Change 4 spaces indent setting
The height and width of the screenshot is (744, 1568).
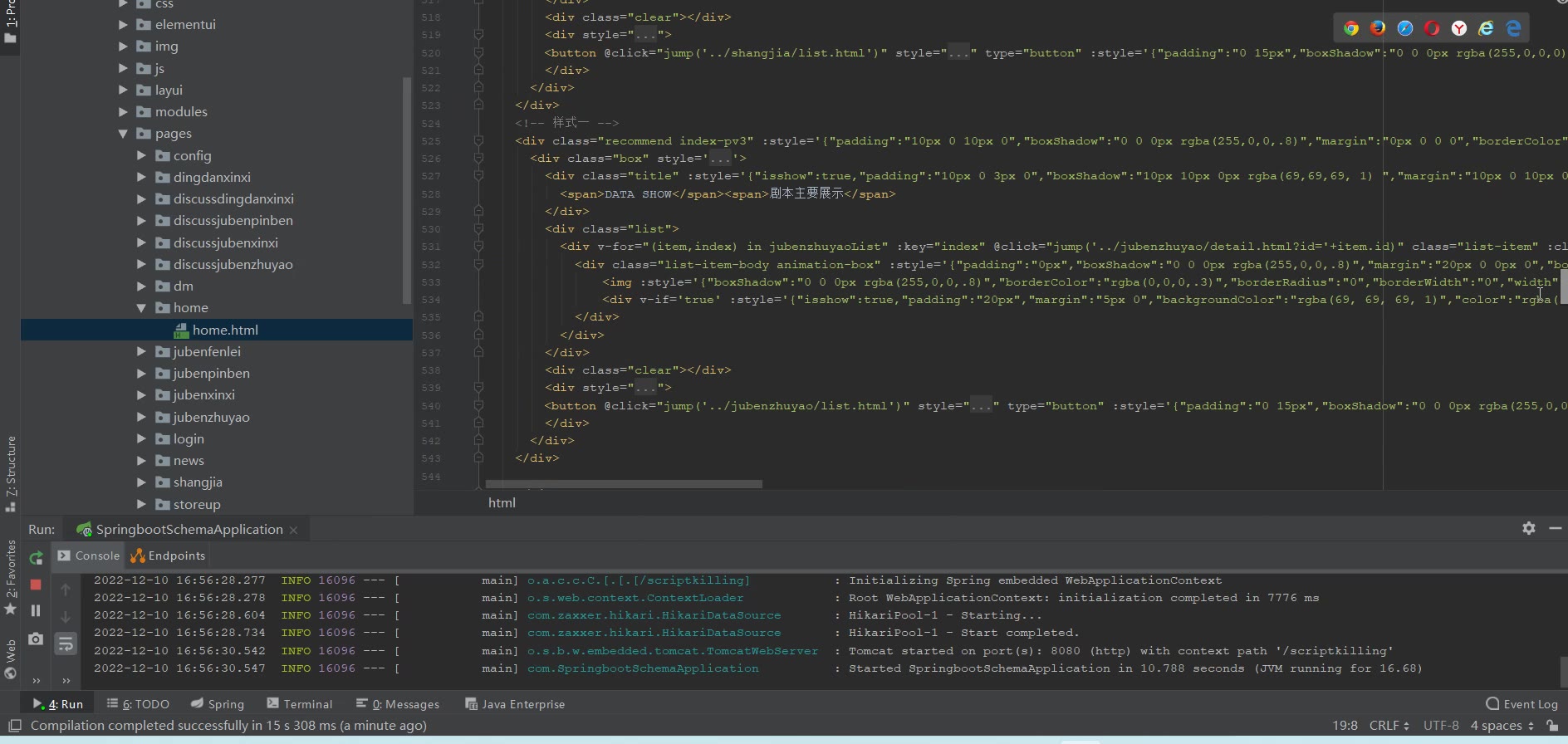click(1502, 726)
